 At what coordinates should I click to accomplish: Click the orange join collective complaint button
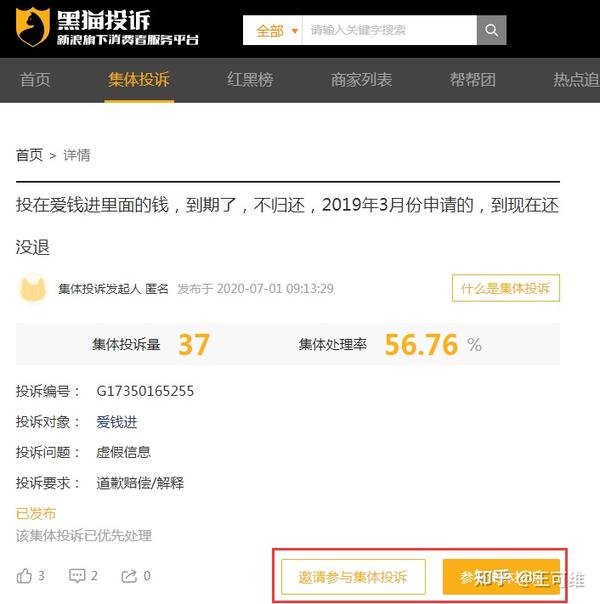tap(501, 577)
